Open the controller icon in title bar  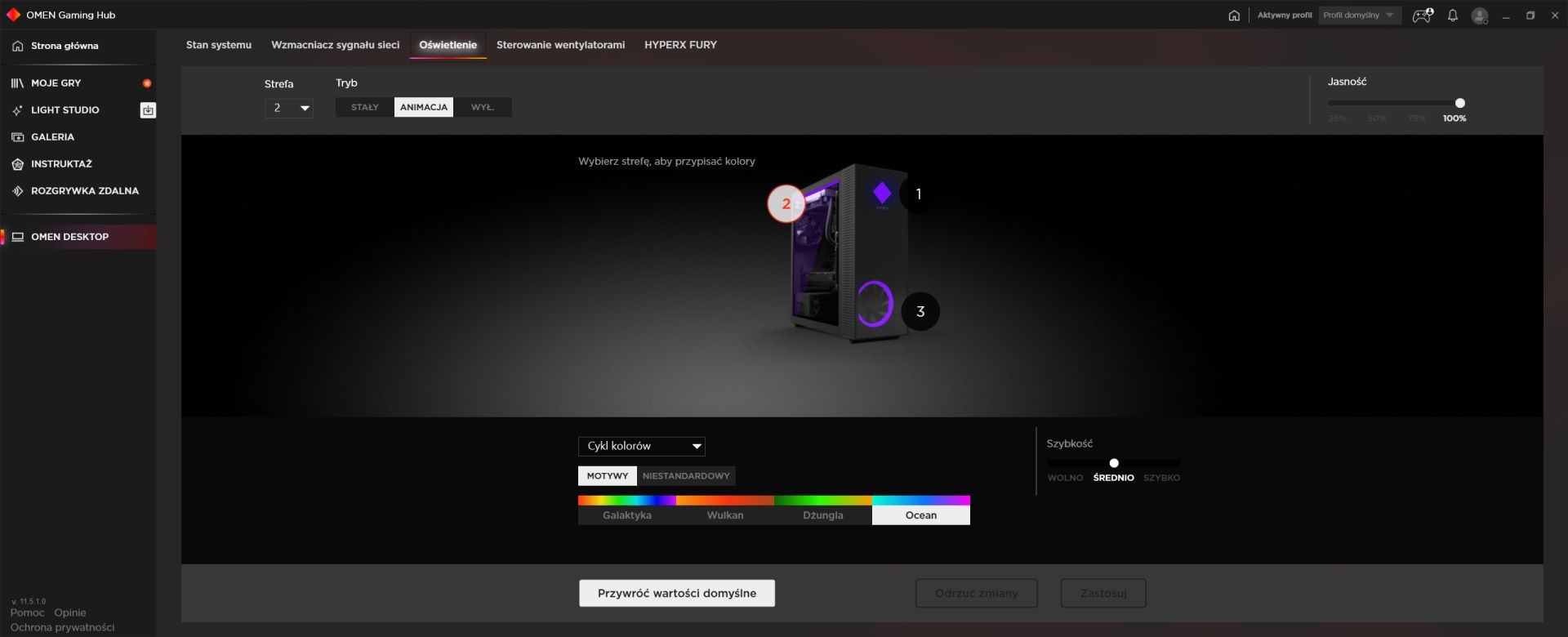[x=1423, y=16]
